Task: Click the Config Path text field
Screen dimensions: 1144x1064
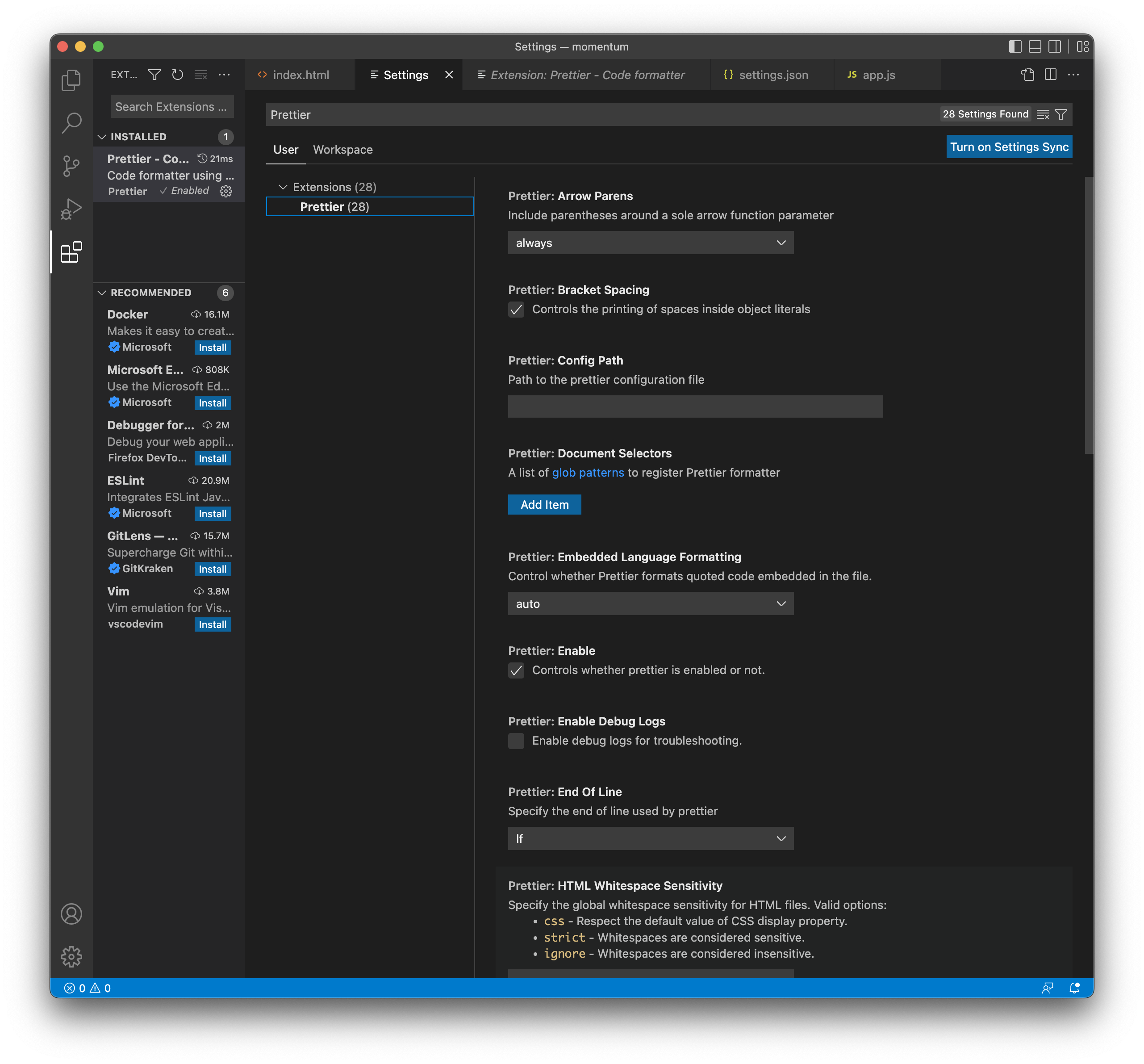Action: 695,406
